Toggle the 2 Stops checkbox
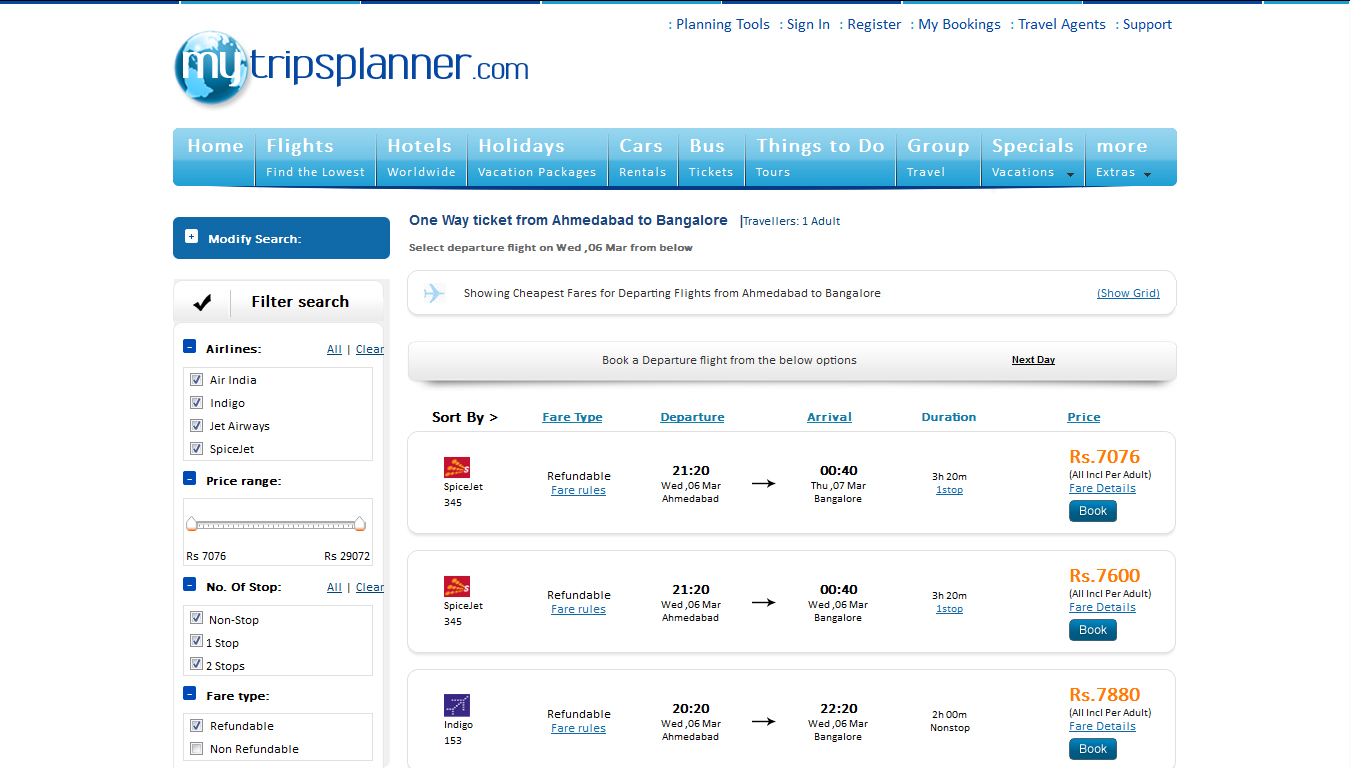The height and width of the screenshot is (768, 1350). [x=196, y=664]
